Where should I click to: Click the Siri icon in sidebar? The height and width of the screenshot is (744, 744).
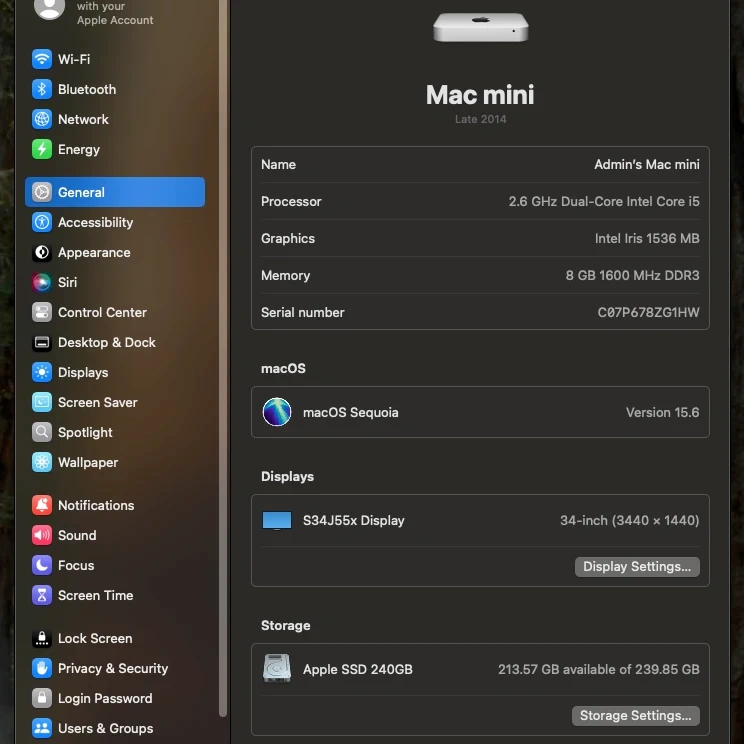41,282
